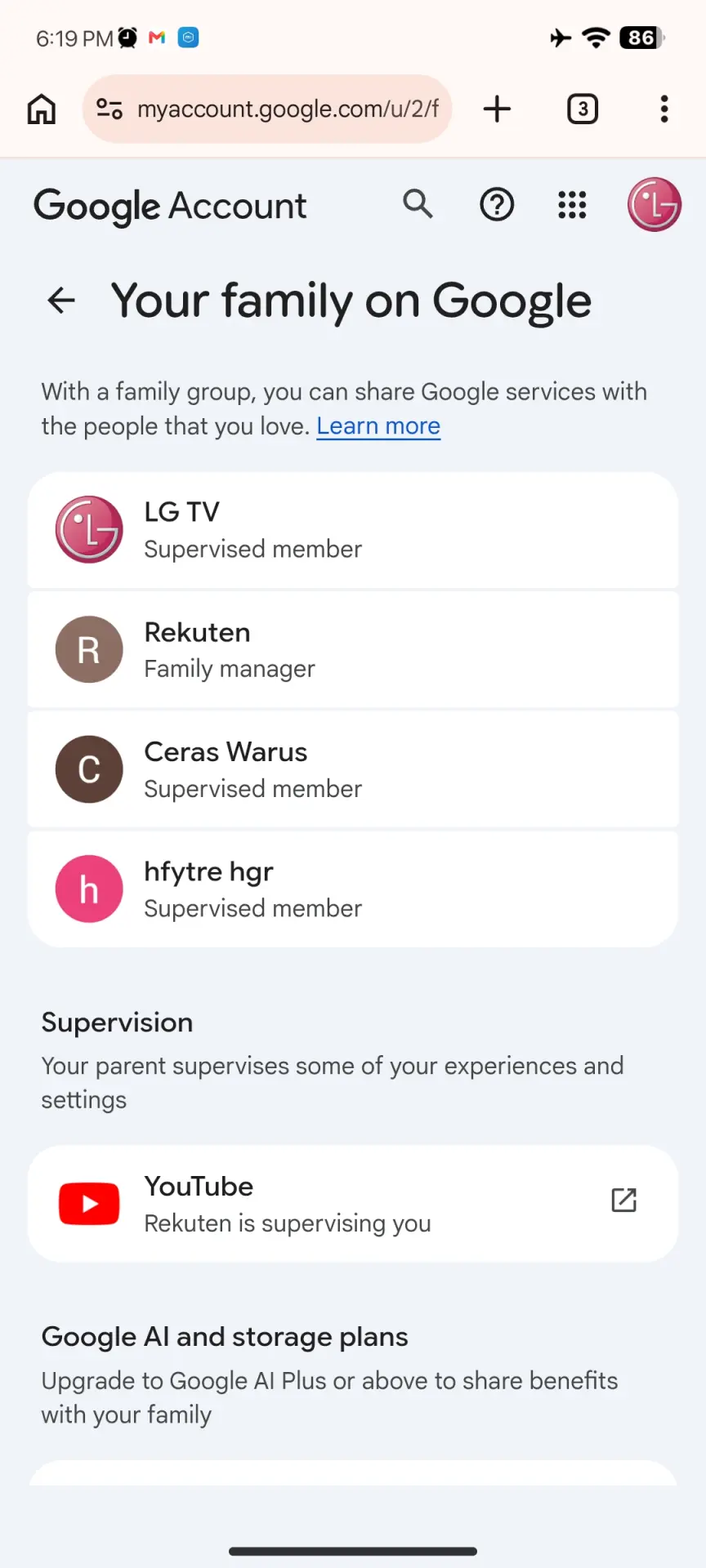
Task: Search Google Account with magnifier icon
Action: pos(418,204)
